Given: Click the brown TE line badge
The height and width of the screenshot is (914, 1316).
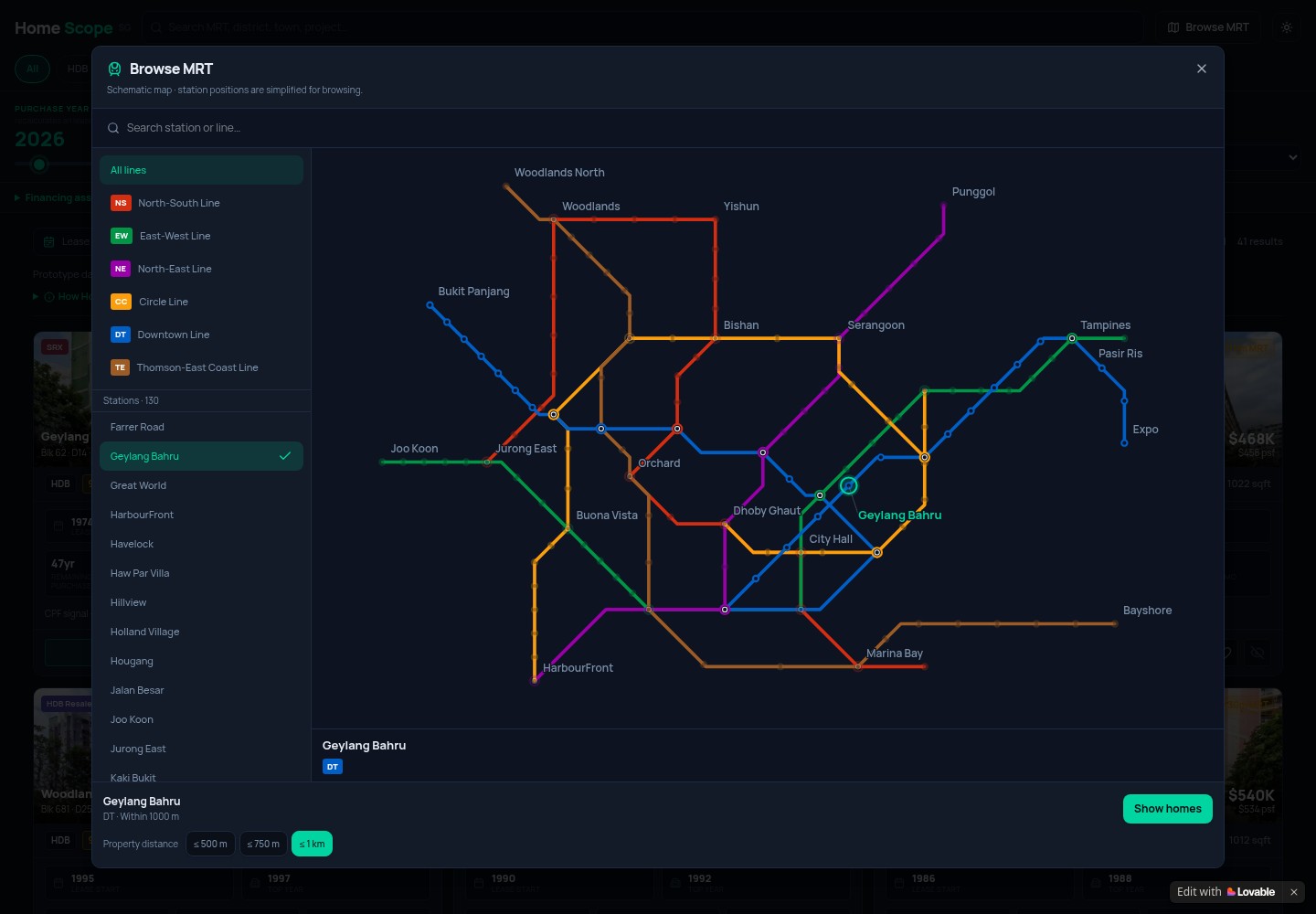Looking at the screenshot, I should pyautogui.click(x=120, y=367).
